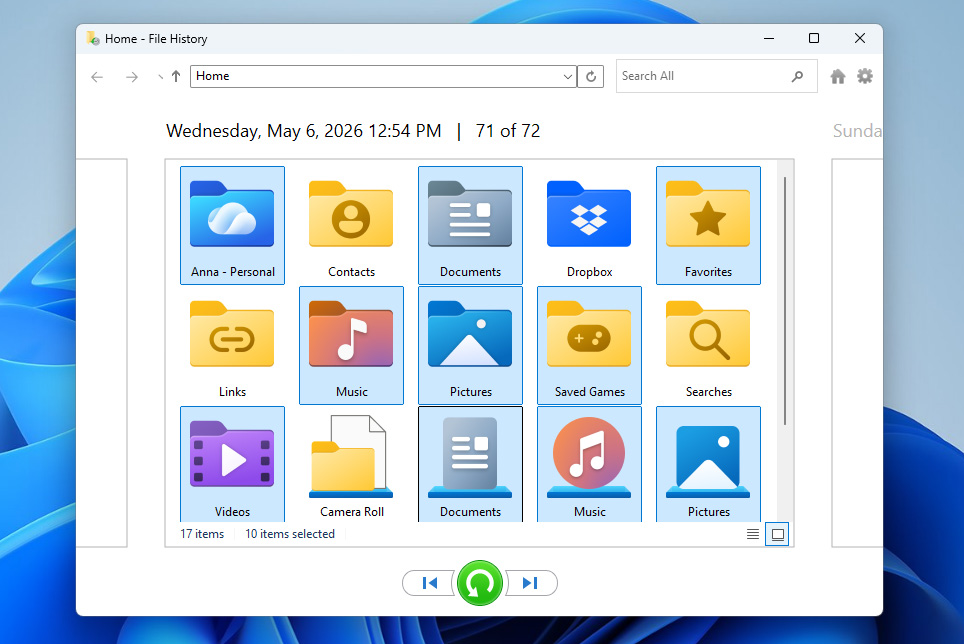The height and width of the screenshot is (644, 964).
Task: Click the green Restore button
Action: (x=480, y=583)
